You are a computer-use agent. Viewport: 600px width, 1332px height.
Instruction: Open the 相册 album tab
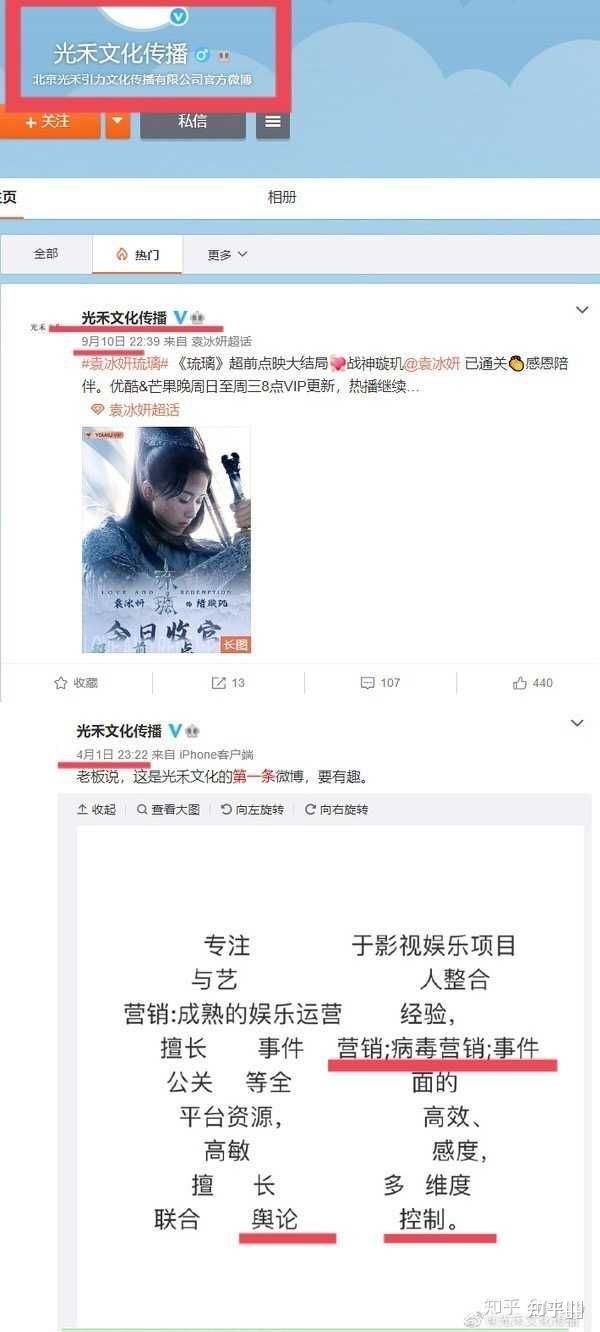point(282,197)
